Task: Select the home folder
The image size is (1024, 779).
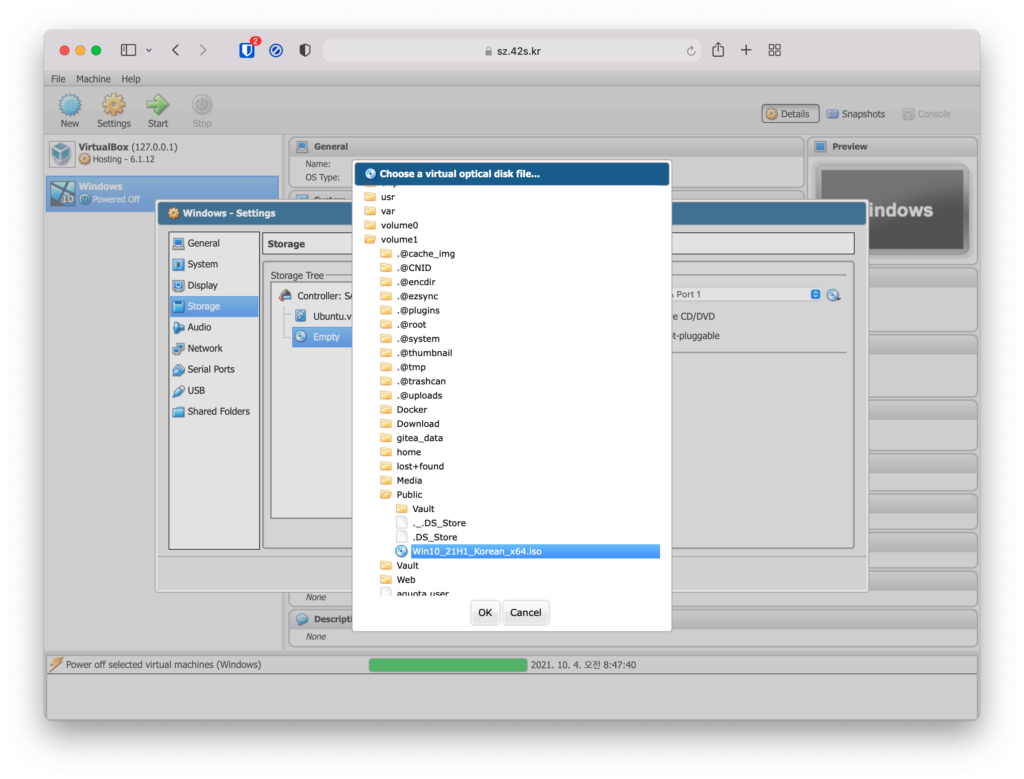Action: pyautogui.click(x=409, y=452)
